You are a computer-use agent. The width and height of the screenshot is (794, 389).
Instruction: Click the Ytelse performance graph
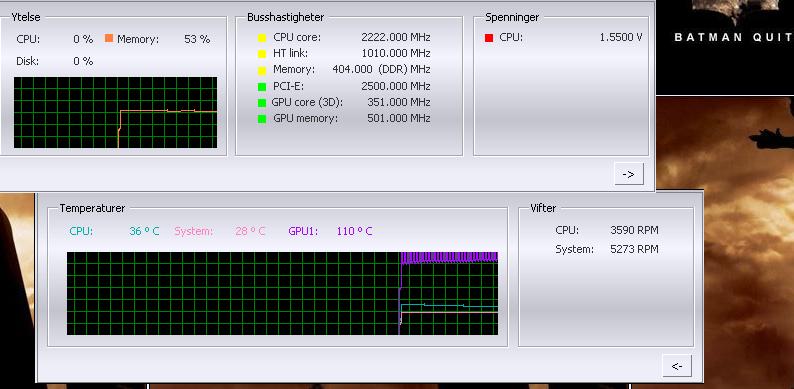tap(115, 112)
